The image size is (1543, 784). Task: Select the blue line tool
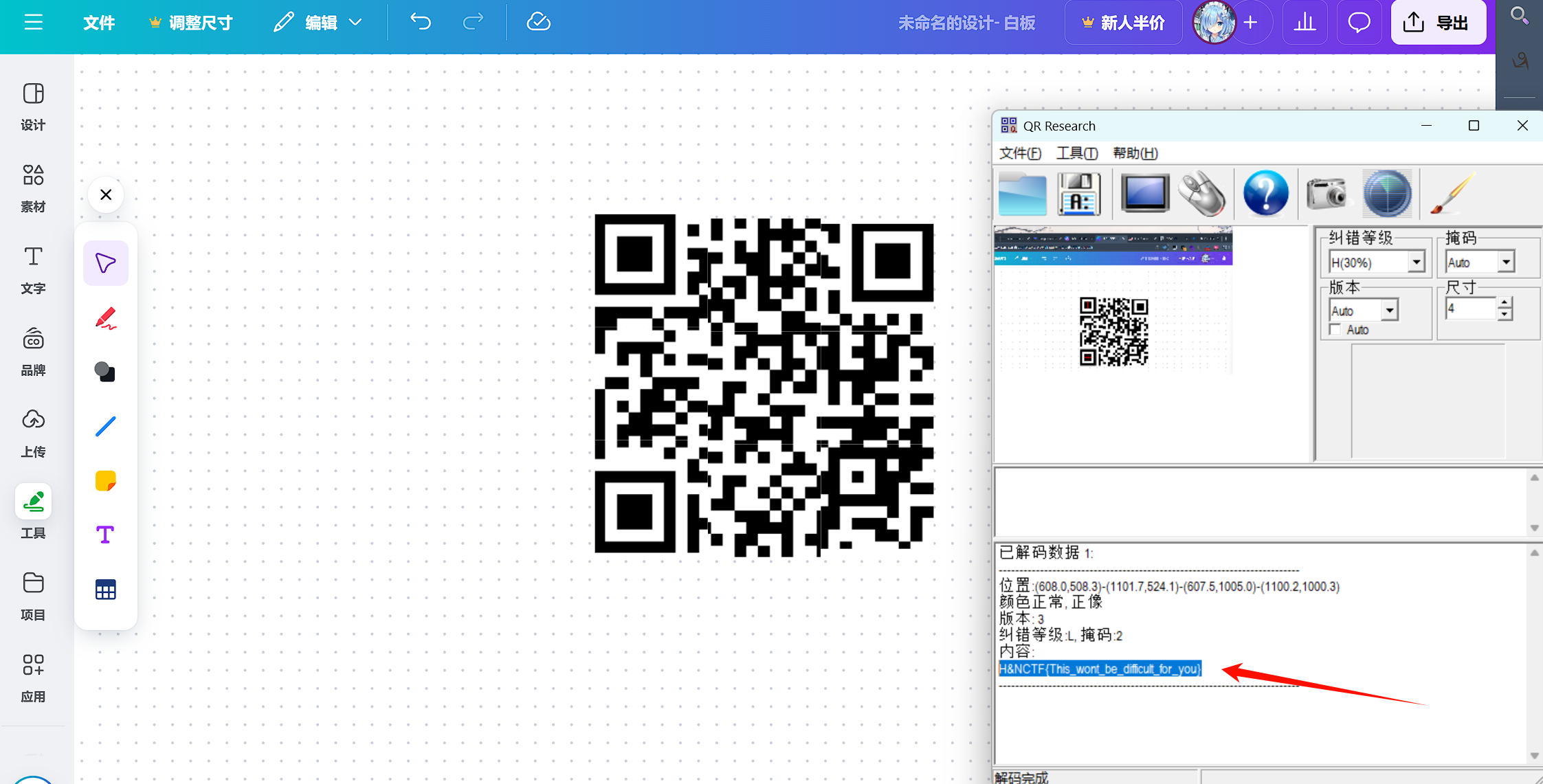[106, 426]
